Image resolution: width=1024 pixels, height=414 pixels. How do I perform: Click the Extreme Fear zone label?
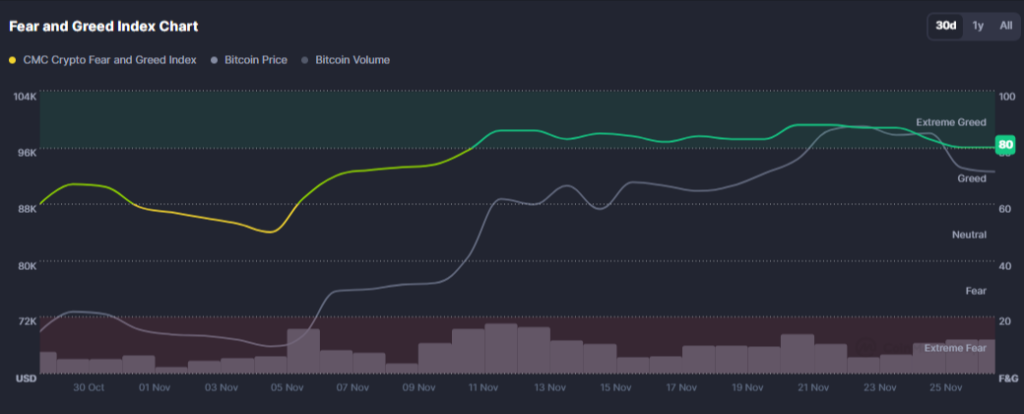point(955,347)
